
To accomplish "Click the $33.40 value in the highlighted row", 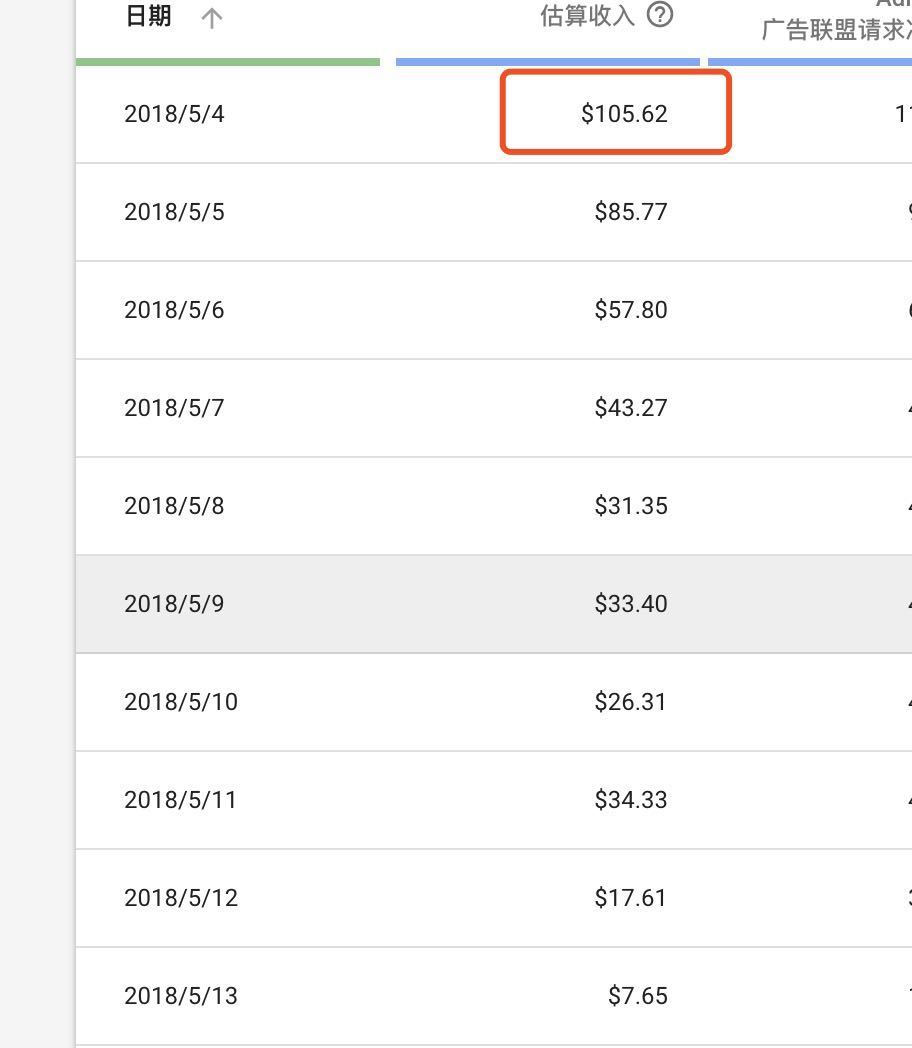I will click(x=630, y=604).
